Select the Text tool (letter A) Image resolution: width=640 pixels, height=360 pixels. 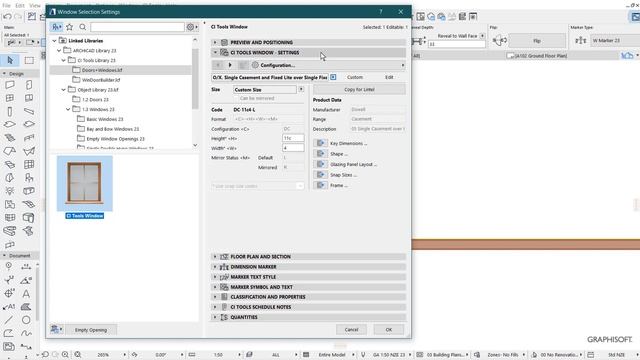point(26,293)
